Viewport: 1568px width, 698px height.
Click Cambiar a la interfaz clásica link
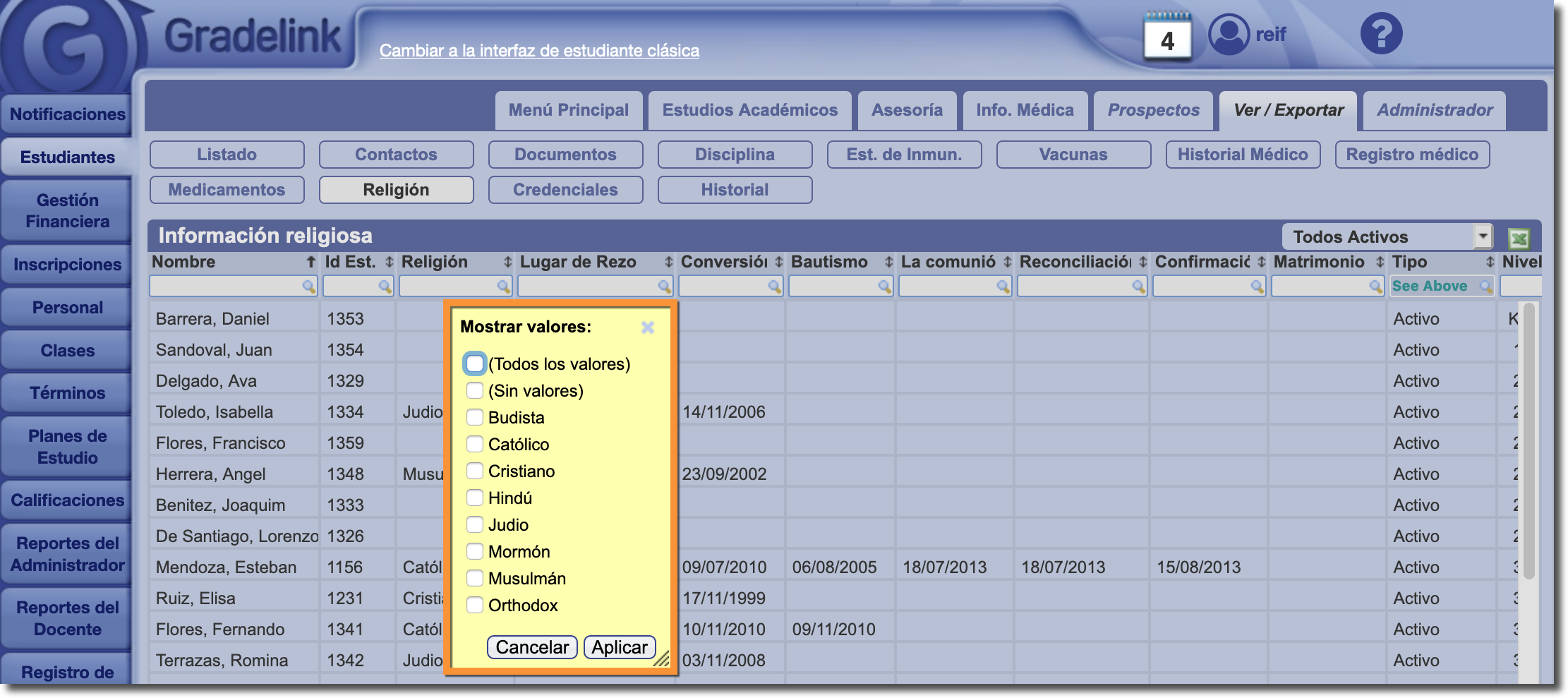[x=539, y=51]
